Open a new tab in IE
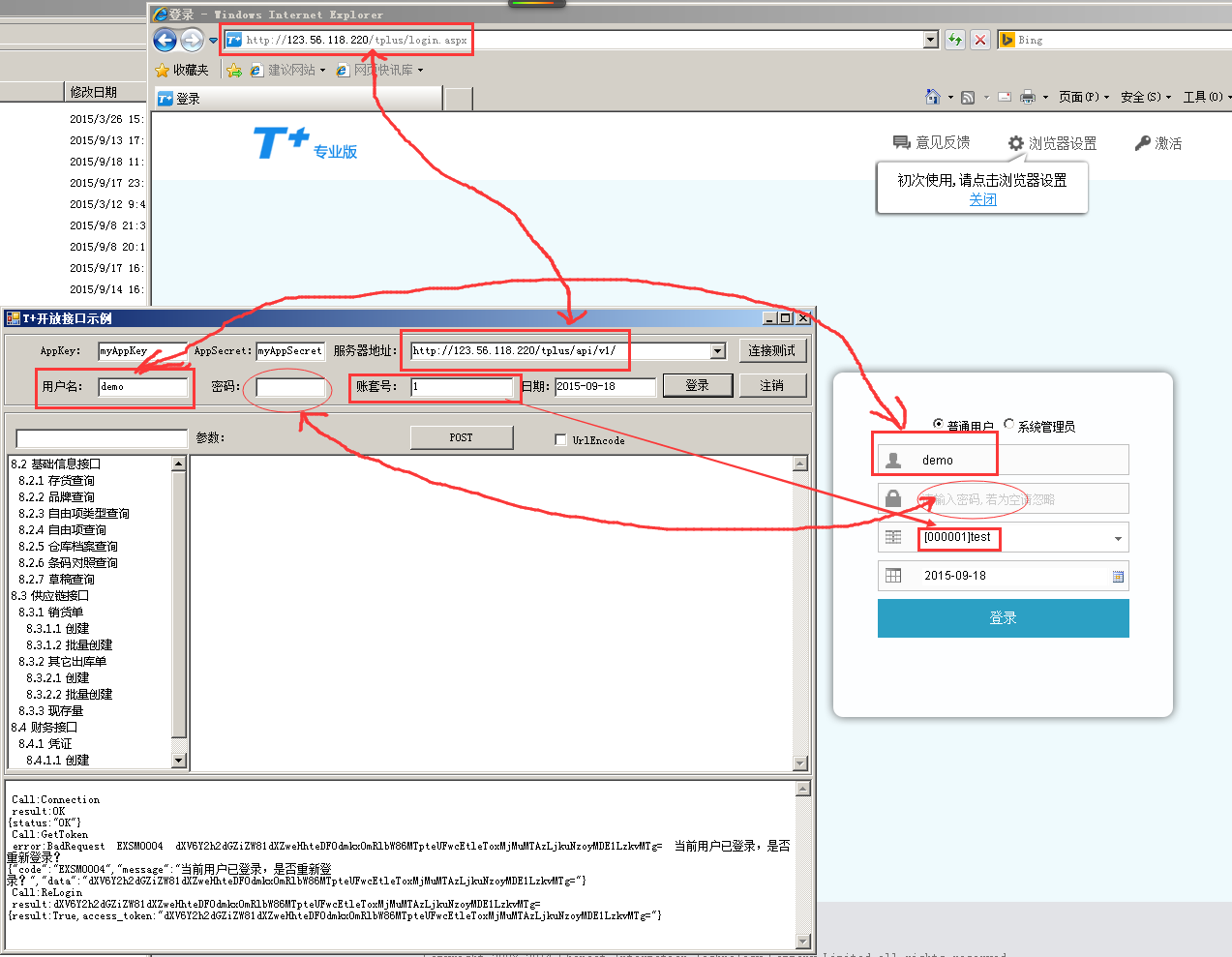 pyautogui.click(x=459, y=99)
